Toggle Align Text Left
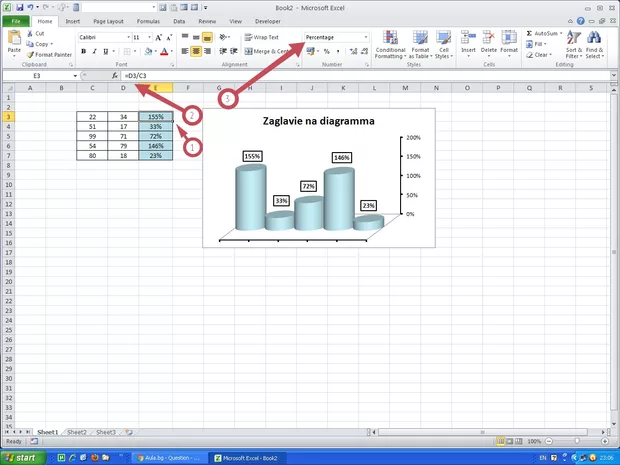Image resolution: width=620 pixels, height=465 pixels. click(x=185, y=51)
